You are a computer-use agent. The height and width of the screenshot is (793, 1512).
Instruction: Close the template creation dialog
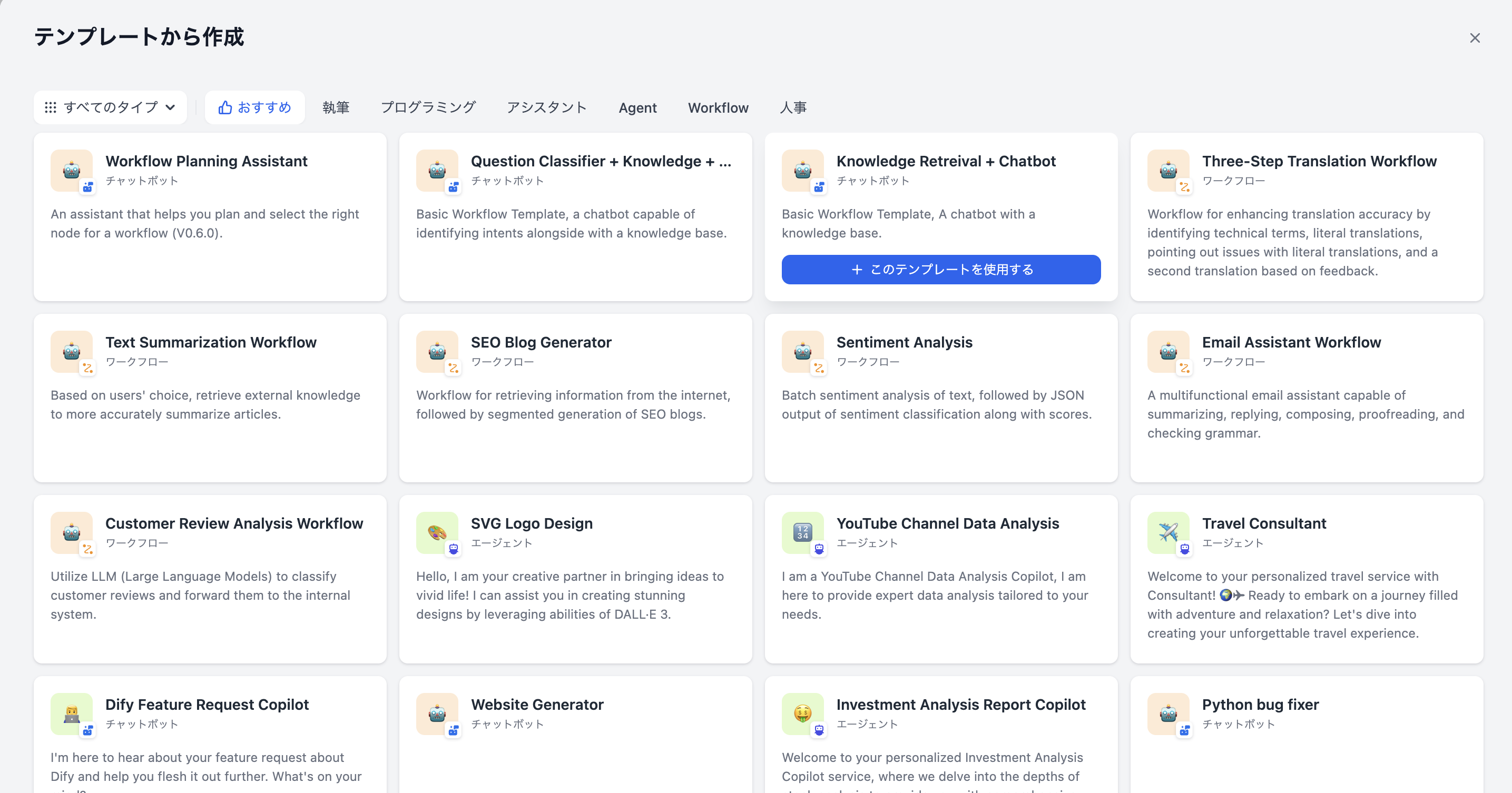pos(1475,38)
